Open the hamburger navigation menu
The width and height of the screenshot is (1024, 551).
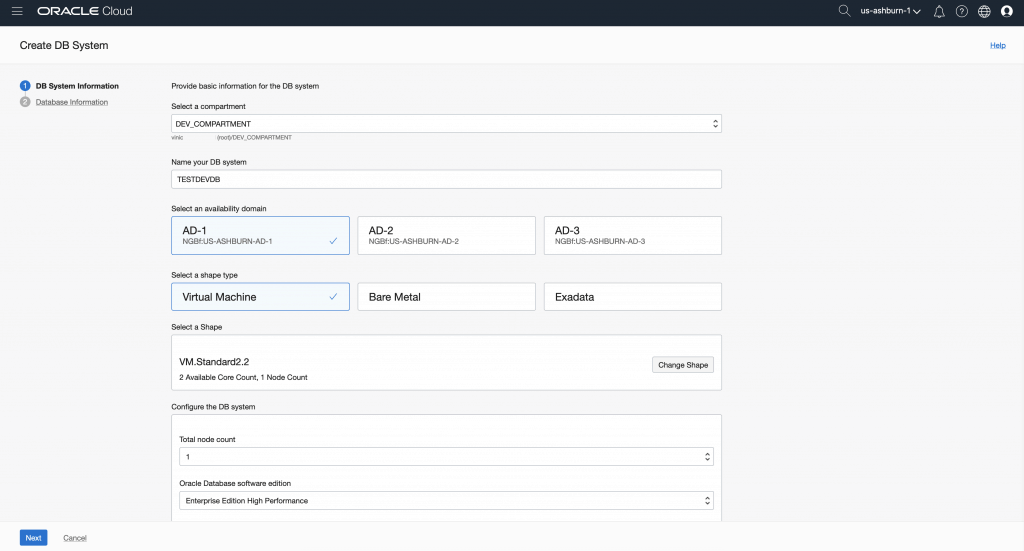[17, 11]
